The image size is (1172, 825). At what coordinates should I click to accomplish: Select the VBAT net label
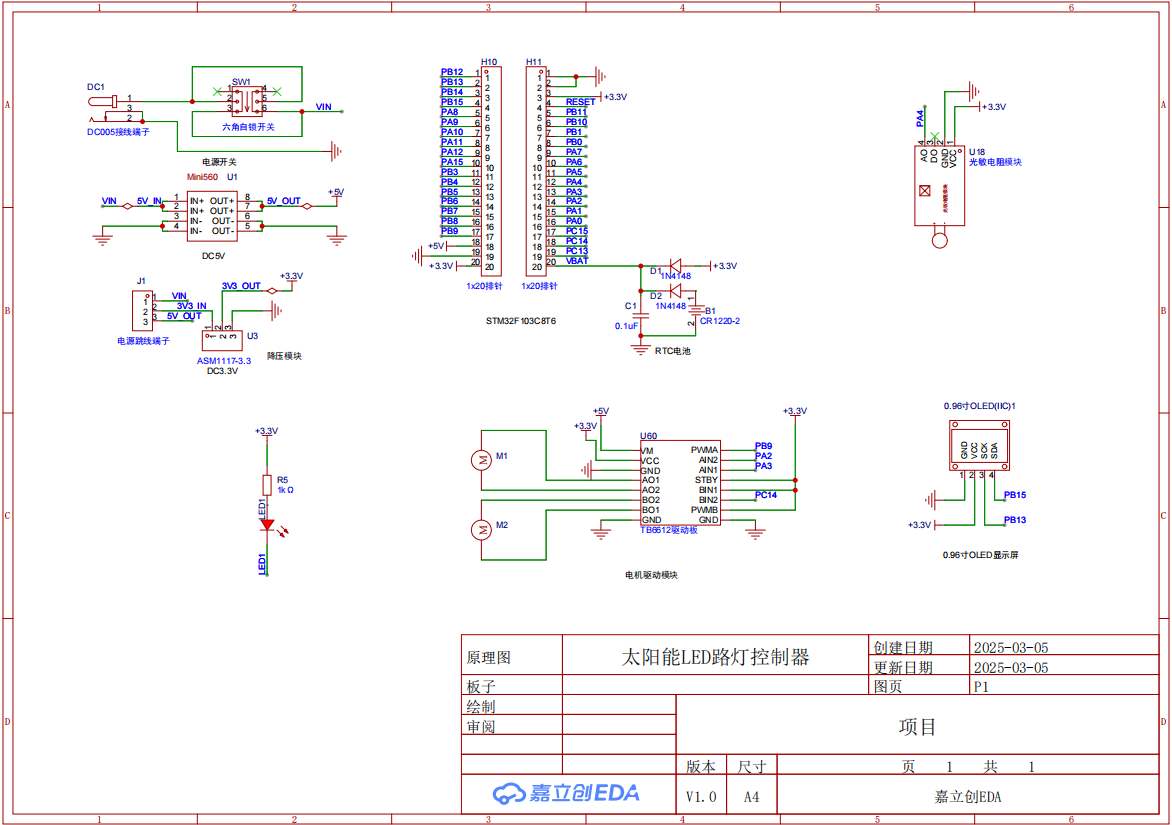coord(577,261)
